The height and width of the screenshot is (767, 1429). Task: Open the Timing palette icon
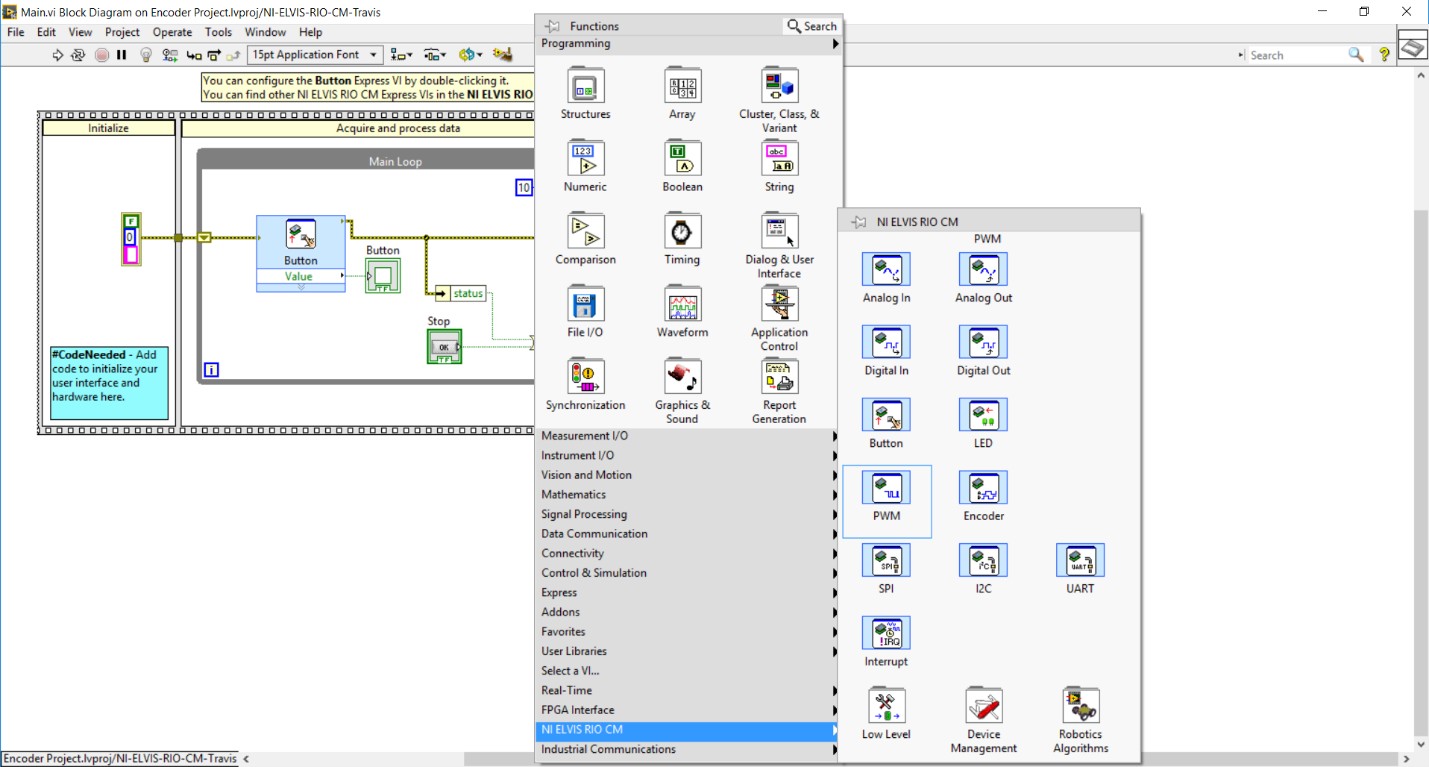coord(681,231)
